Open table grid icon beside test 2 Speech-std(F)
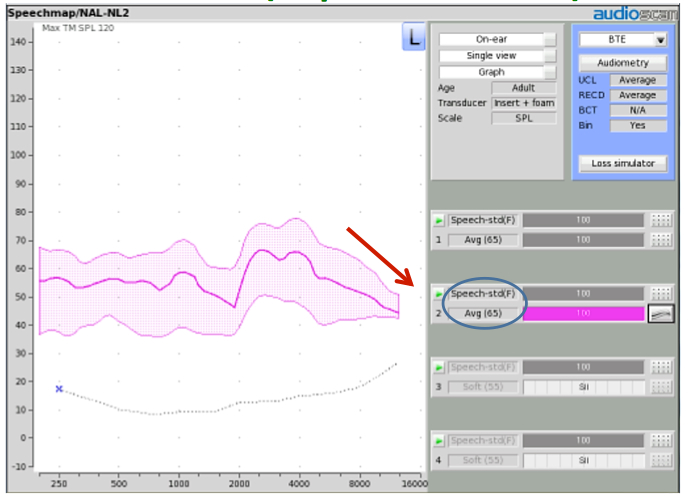Viewport: 688px width, 501px height. pos(661,293)
